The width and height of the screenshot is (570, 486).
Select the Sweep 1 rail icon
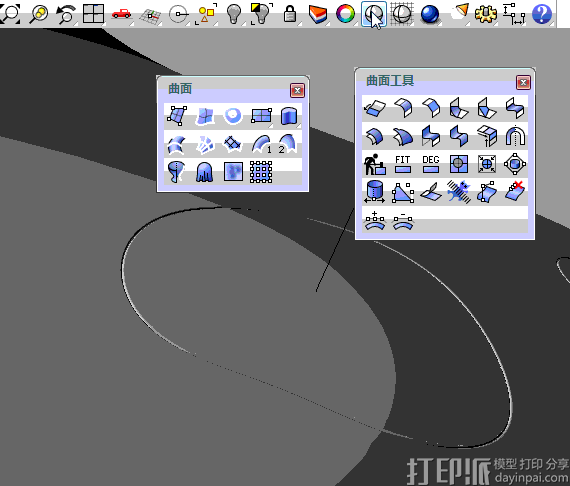(x=261, y=144)
